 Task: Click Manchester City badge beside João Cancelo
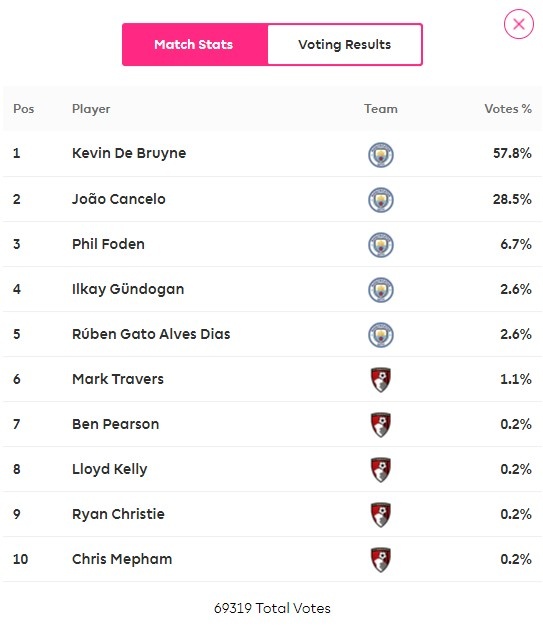click(381, 200)
